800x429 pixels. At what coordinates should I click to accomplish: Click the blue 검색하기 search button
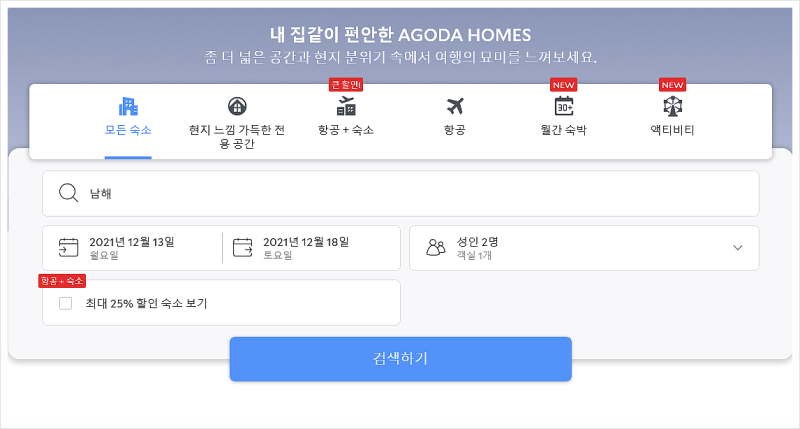[401, 359]
